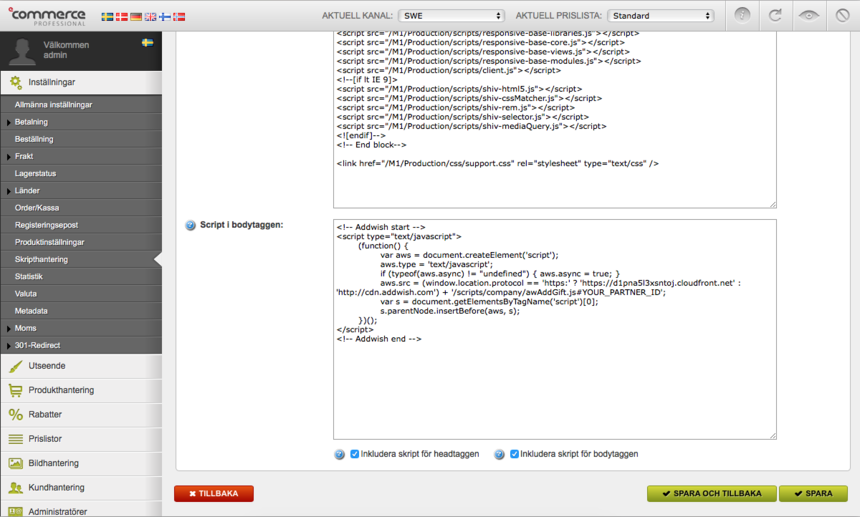Select the Swedish flag language icon
This screenshot has width=860, height=517.
[x=107, y=17]
